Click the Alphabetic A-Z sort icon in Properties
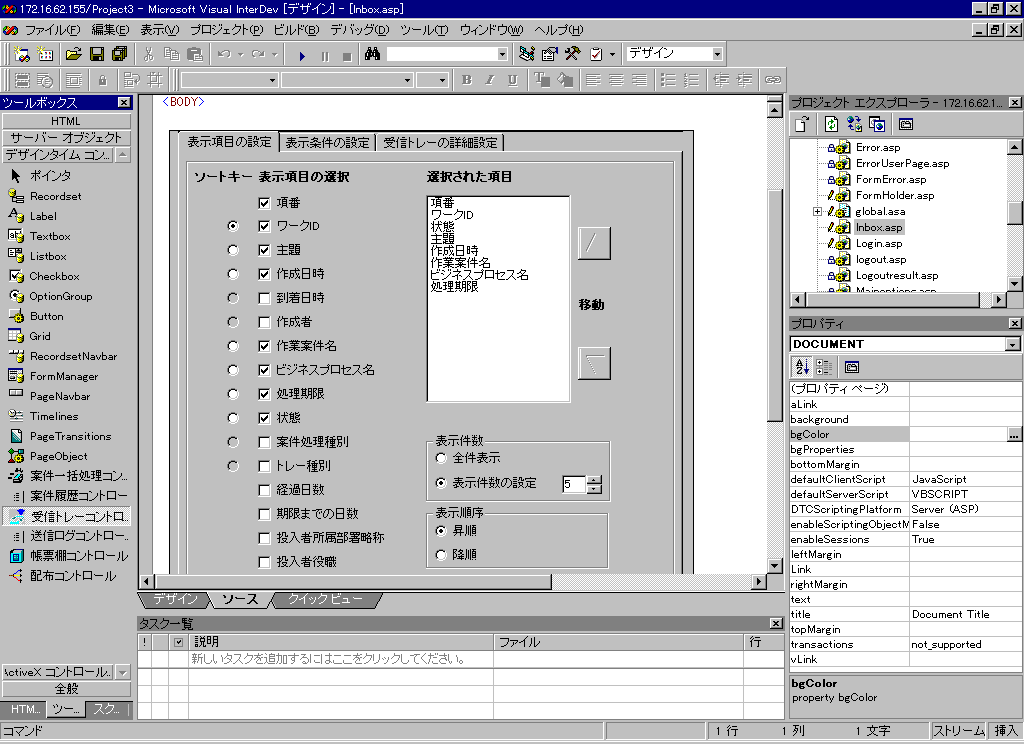Viewport: 1024px width, 744px height. [x=802, y=367]
